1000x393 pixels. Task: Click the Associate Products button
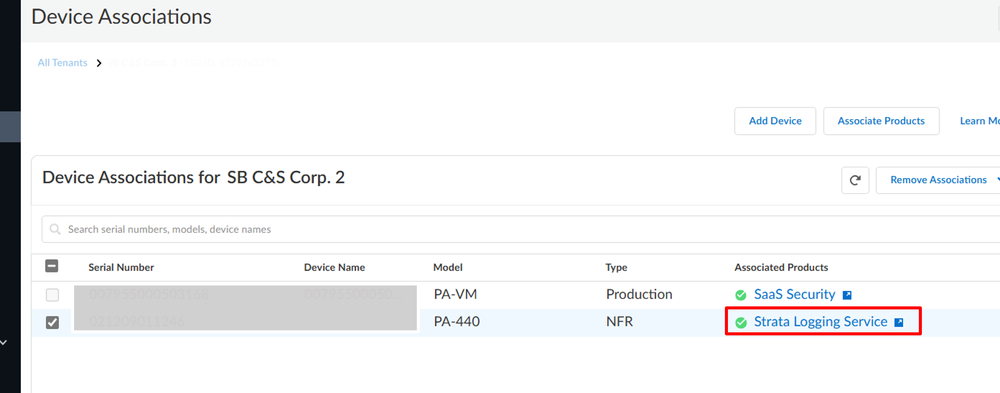click(881, 121)
